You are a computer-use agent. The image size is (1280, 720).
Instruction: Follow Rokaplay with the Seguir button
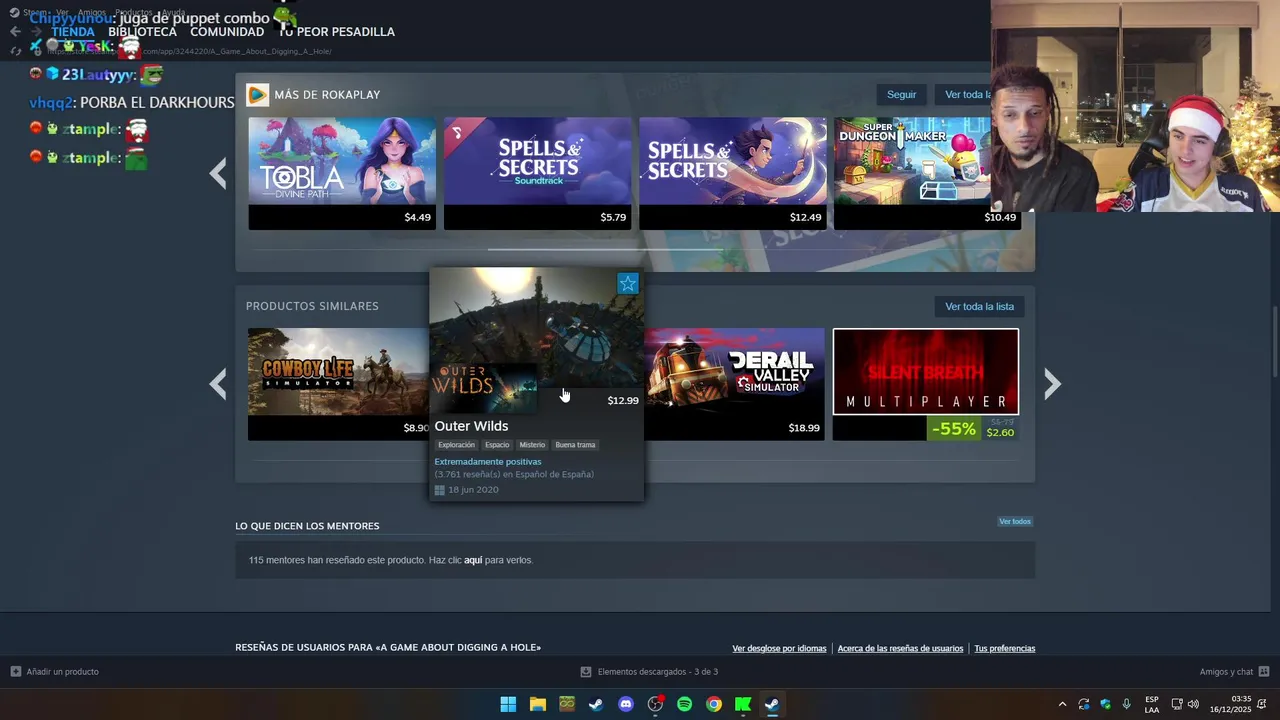click(901, 94)
